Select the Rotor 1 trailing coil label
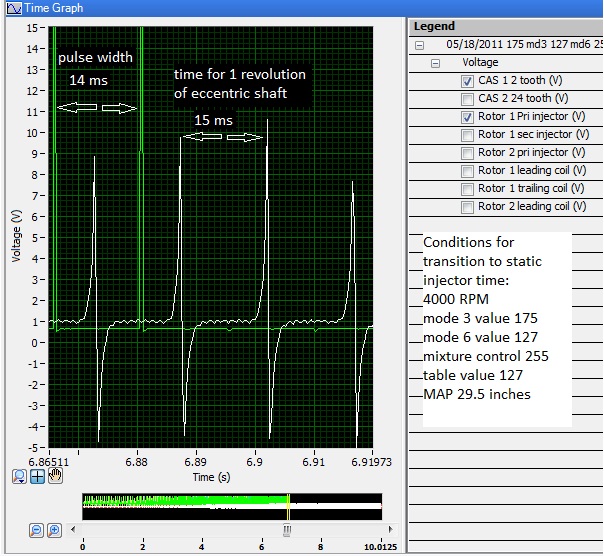 [x=525, y=189]
